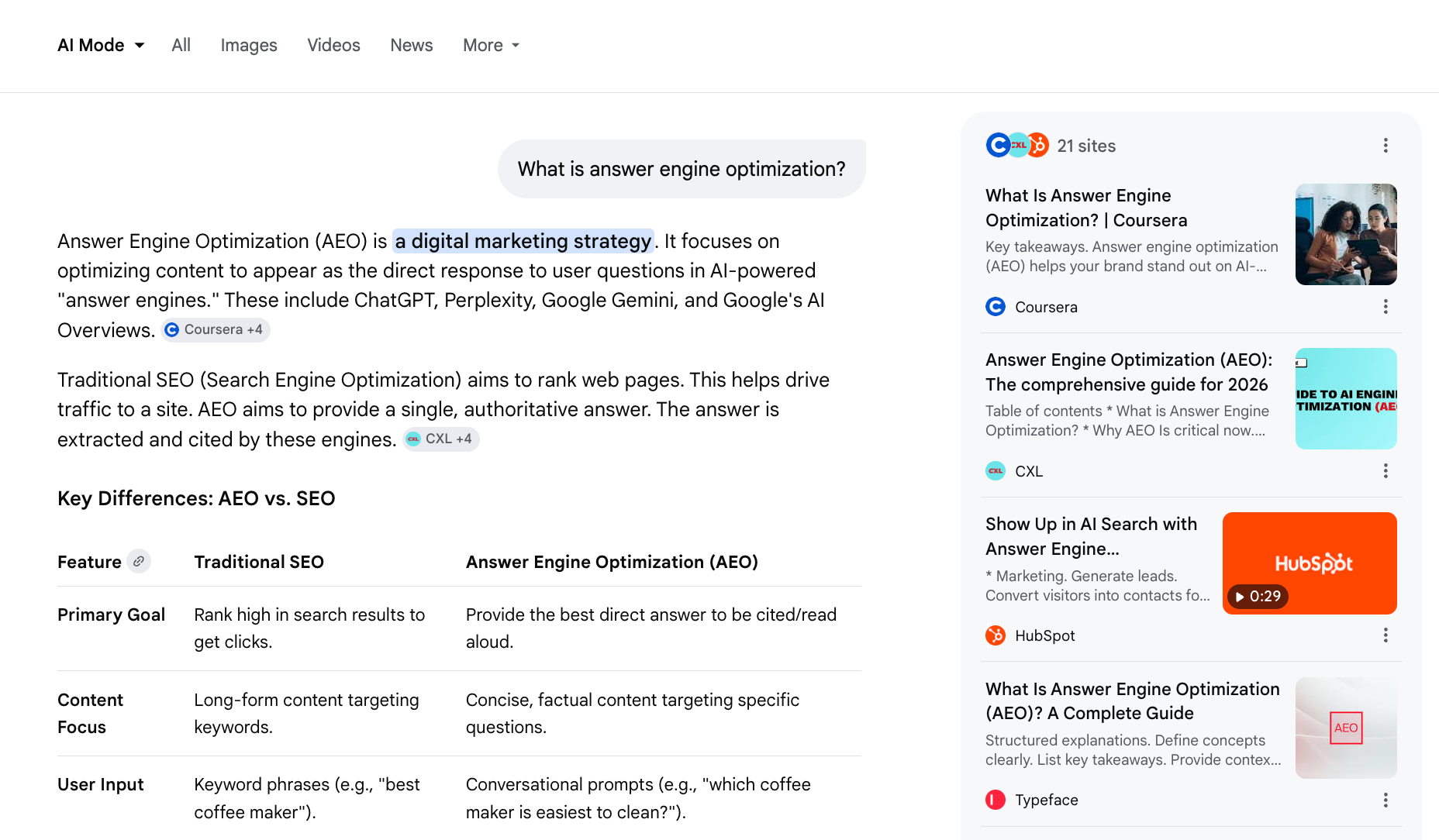The height and width of the screenshot is (840, 1439).
Task: Expand the CXL +4 citation chip
Action: [440, 439]
